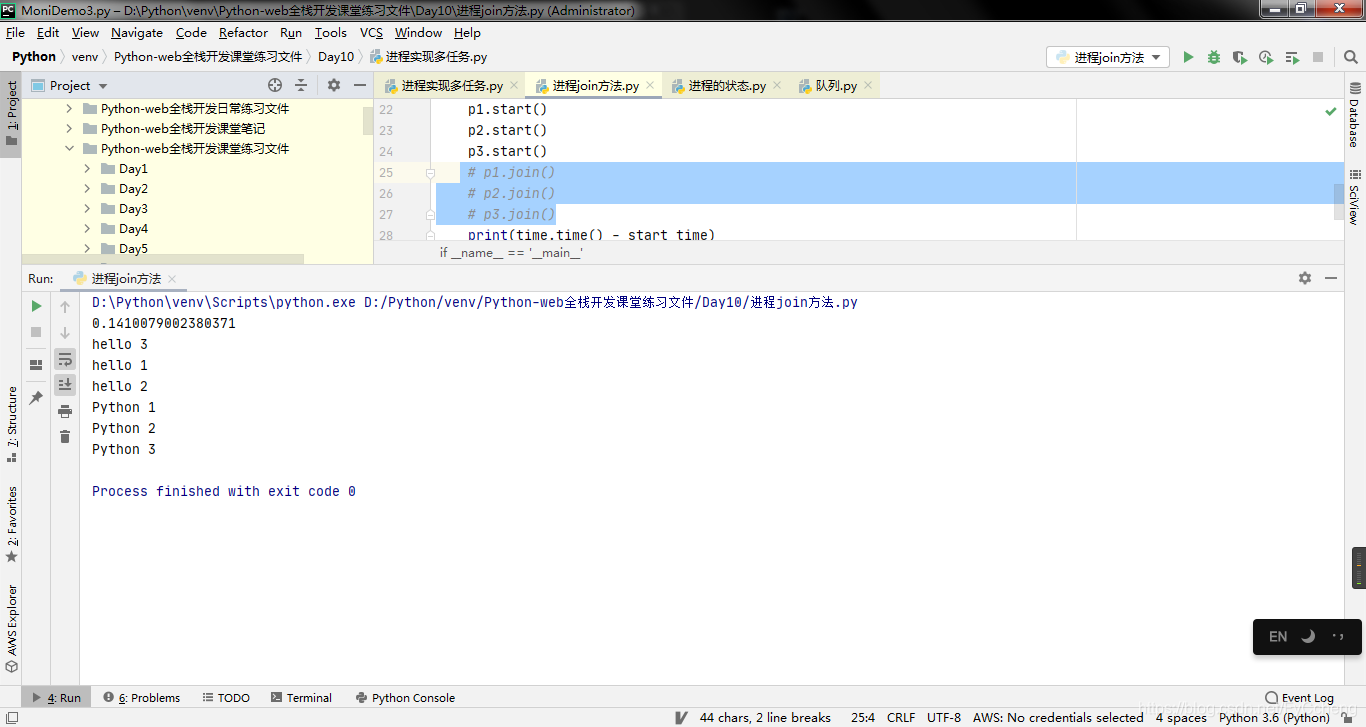Toggle the 2: Favorites tool window
Image resolution: width=1366 pixels, height=727 pixels.
(11, 524)
